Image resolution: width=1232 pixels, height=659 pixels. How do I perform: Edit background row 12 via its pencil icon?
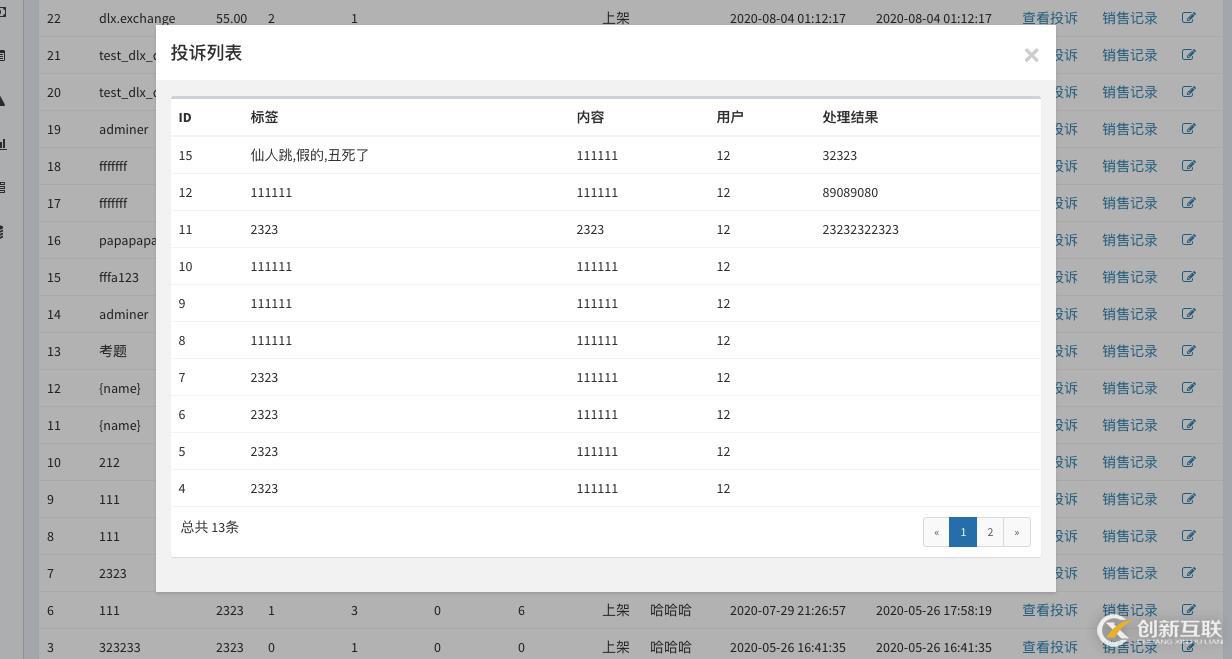click(x=1188, y=388)
